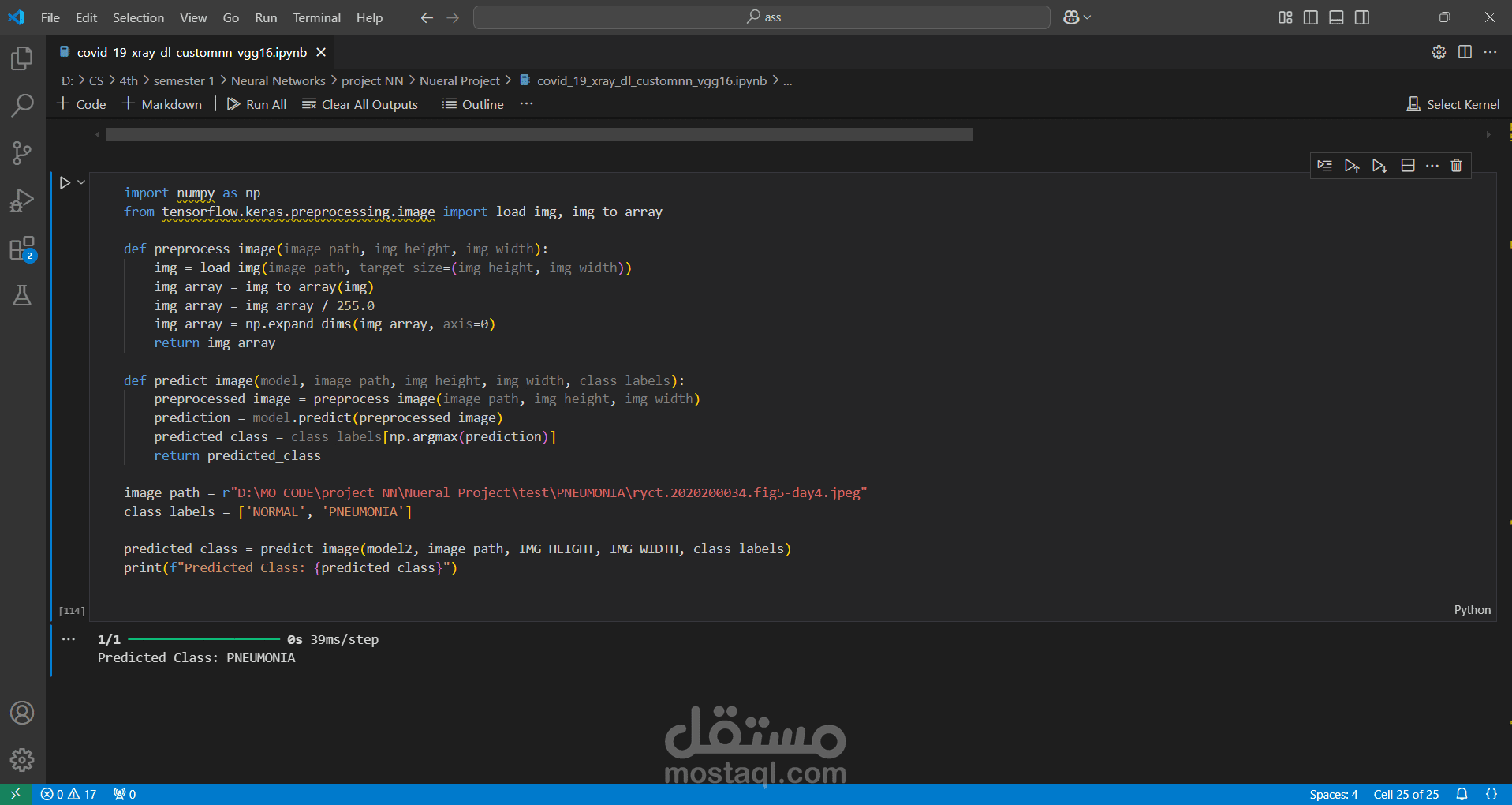
Task: Select covid_19_xray_dl_customnn_vgg16.ipynb tab
Action: (x=192, y=52)
